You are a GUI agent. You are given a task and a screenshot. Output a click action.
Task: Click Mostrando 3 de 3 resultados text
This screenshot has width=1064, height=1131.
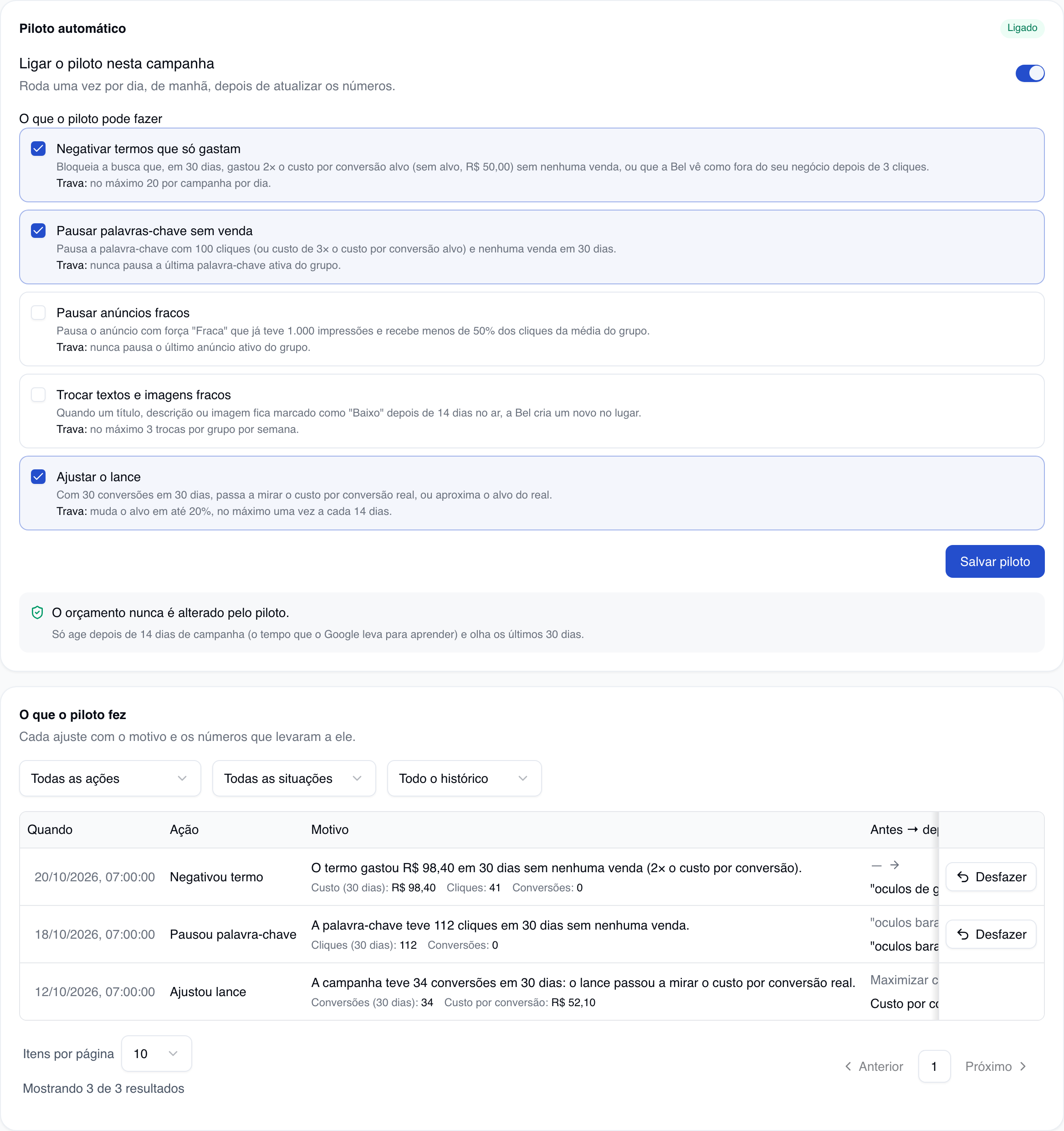103,1088
